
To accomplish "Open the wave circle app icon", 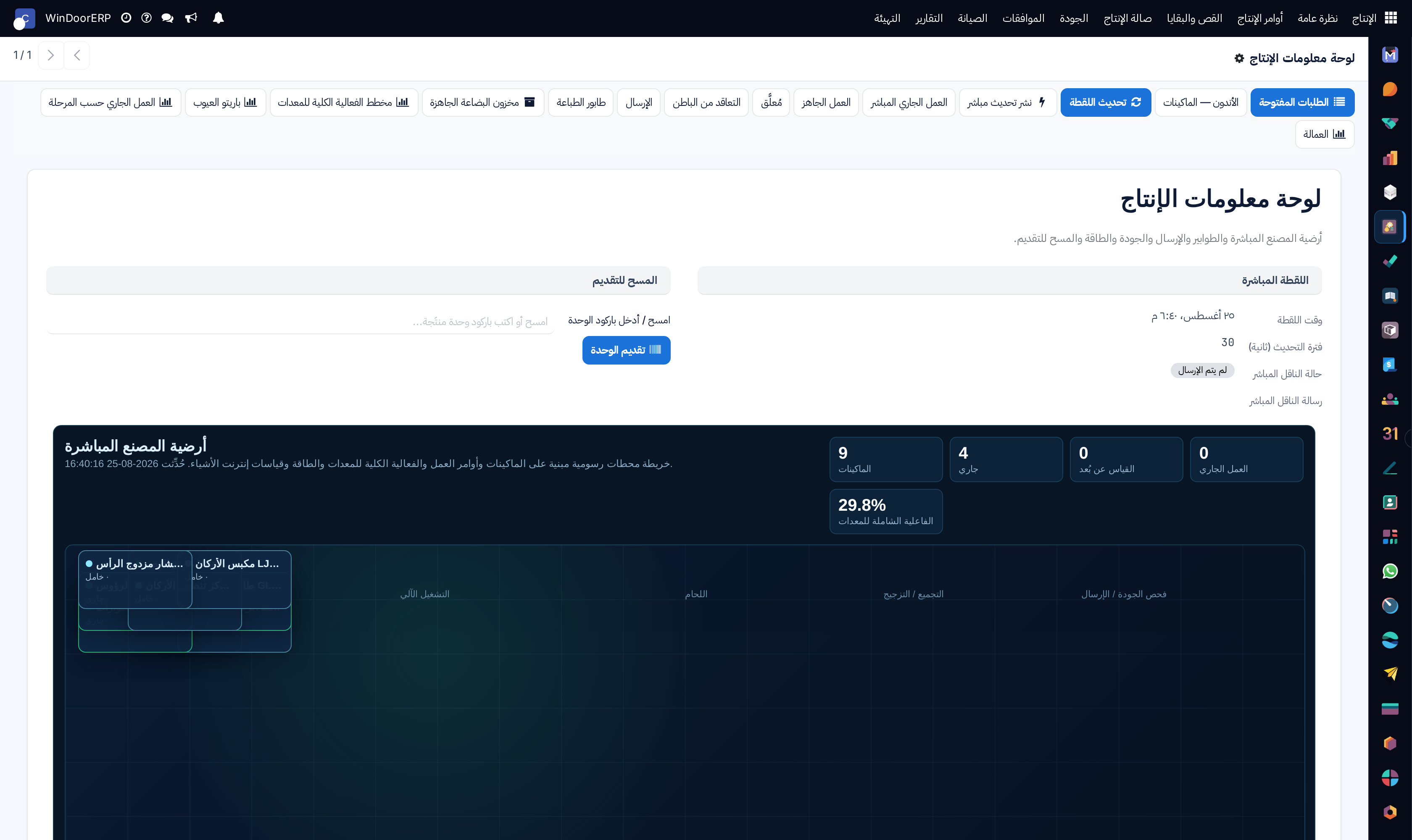I will (1389, 640).
